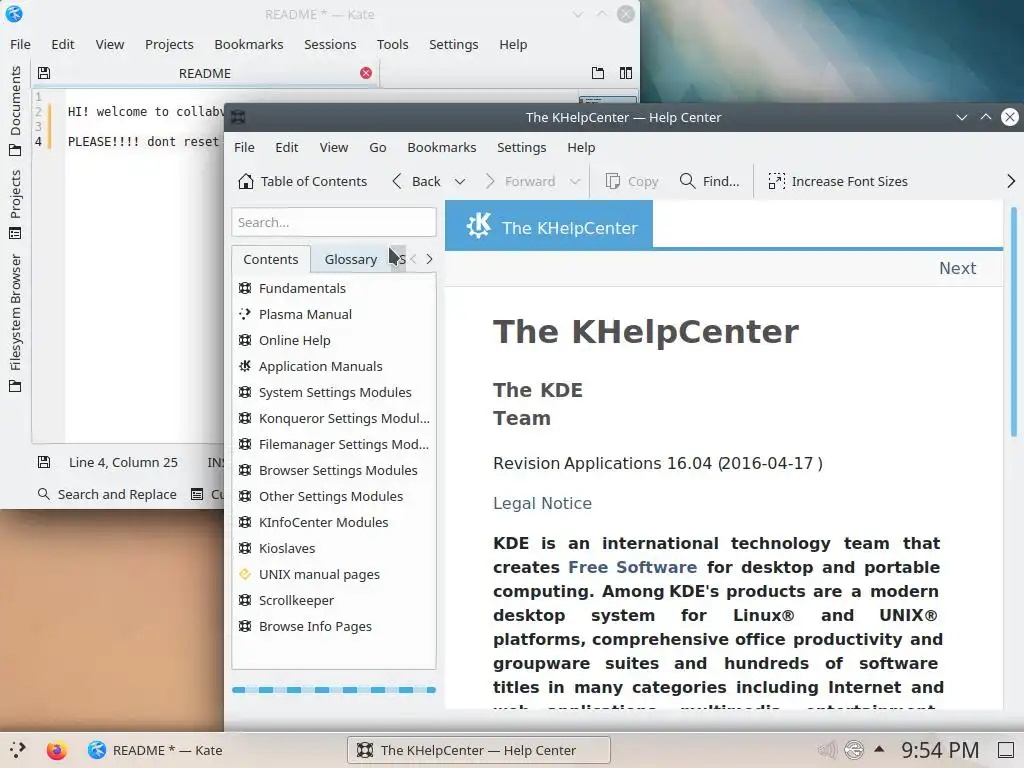
Task: Toggle the Documents side panel in Kate
Action: (x=15, y=111)
